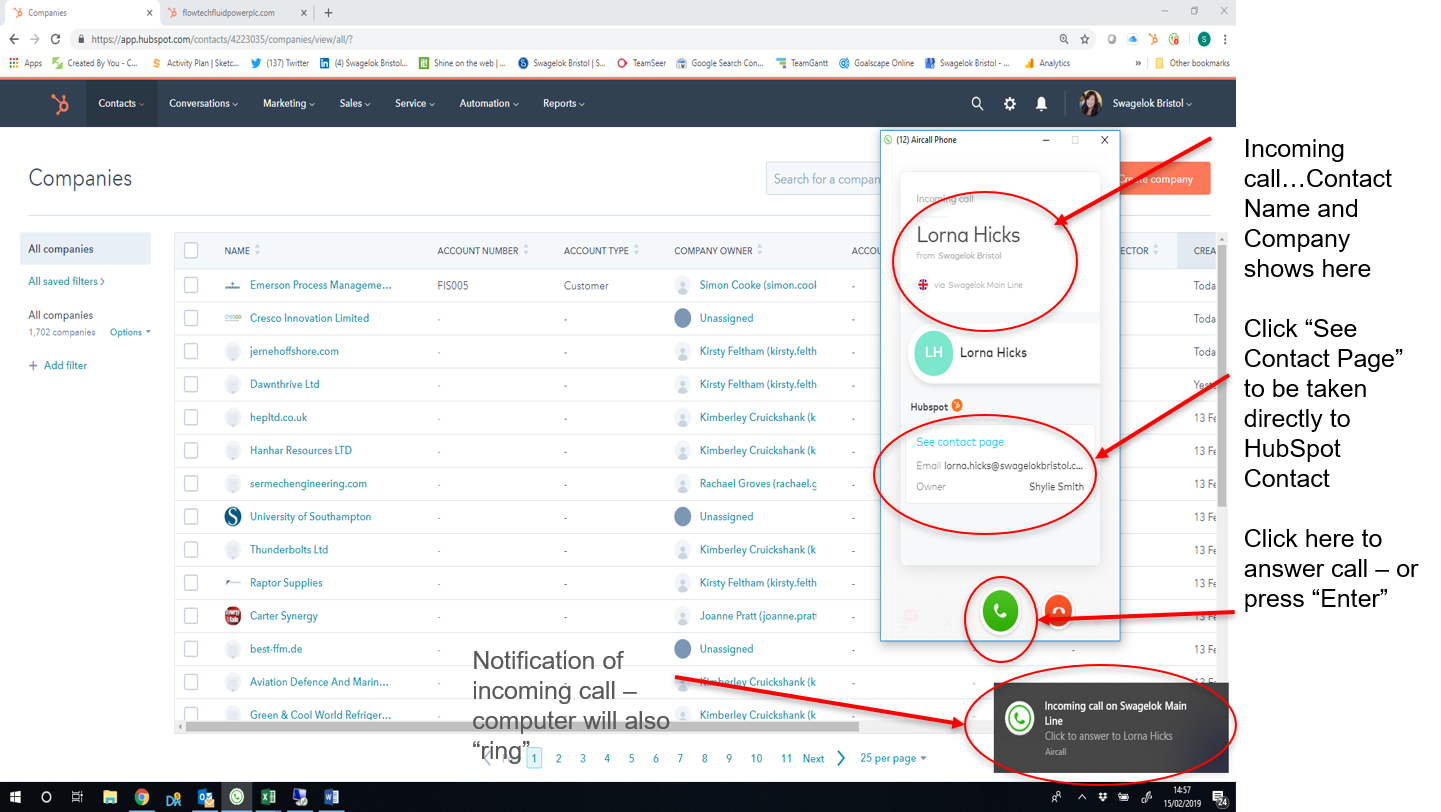Click the incoming call notification toast
Viewport: 1441px width, 812px height.
[x=1111, y=728]
